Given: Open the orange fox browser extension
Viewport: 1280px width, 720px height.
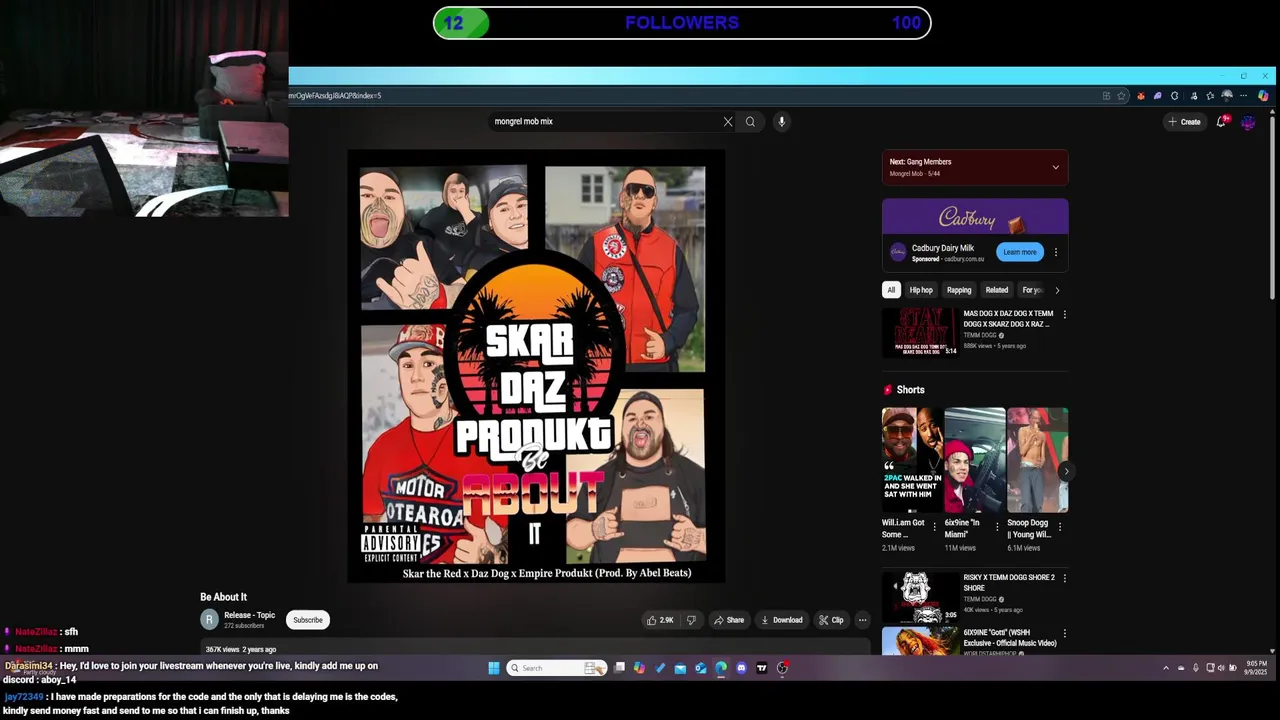Looking at the screenshot, I should coord(1141,96).
